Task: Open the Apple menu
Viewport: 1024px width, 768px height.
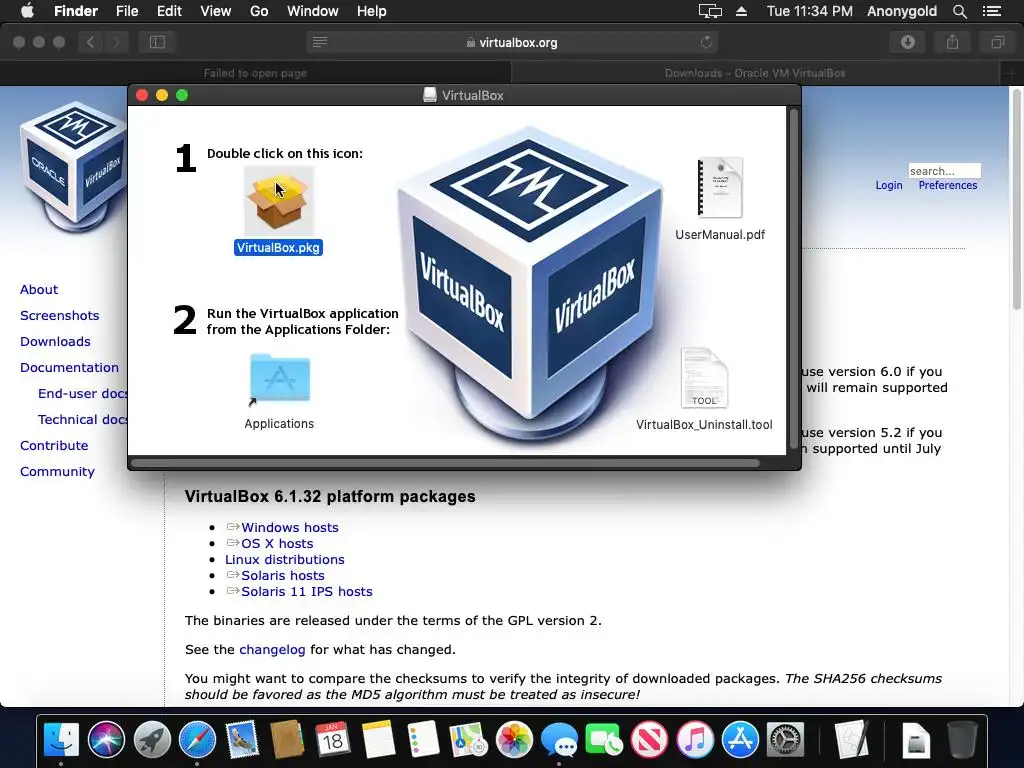Action: (27, 11)
